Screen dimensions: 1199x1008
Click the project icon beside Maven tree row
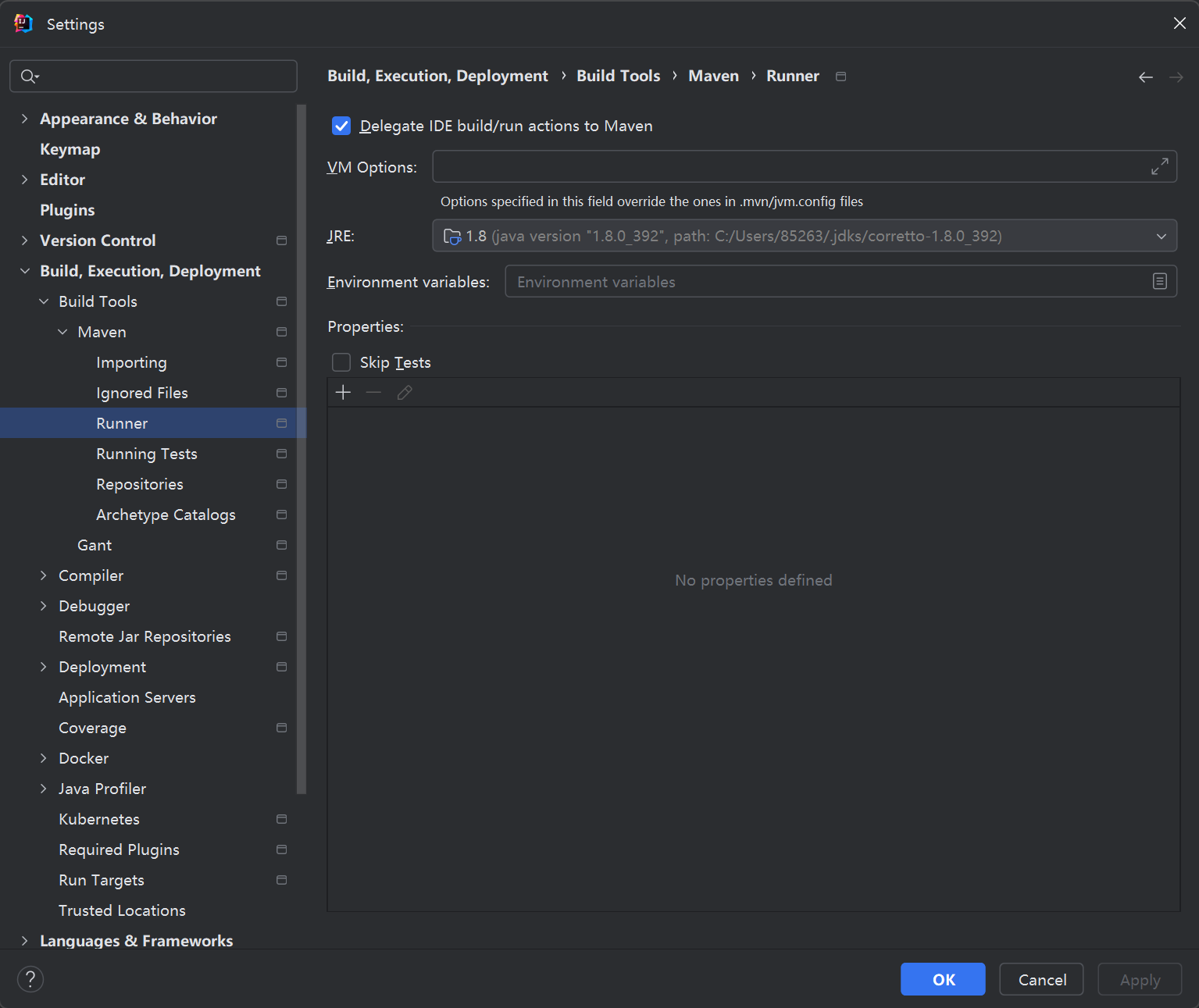[281, 332]
